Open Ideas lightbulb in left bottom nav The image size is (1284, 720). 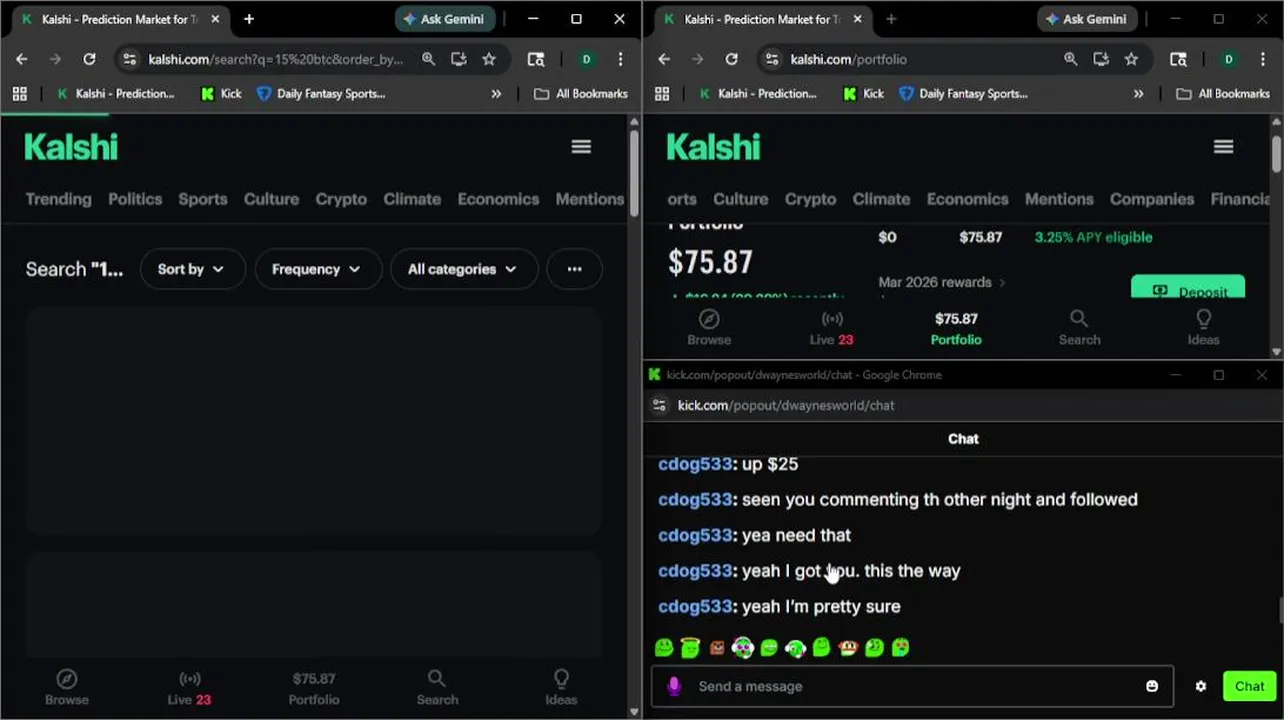point(561,679)
